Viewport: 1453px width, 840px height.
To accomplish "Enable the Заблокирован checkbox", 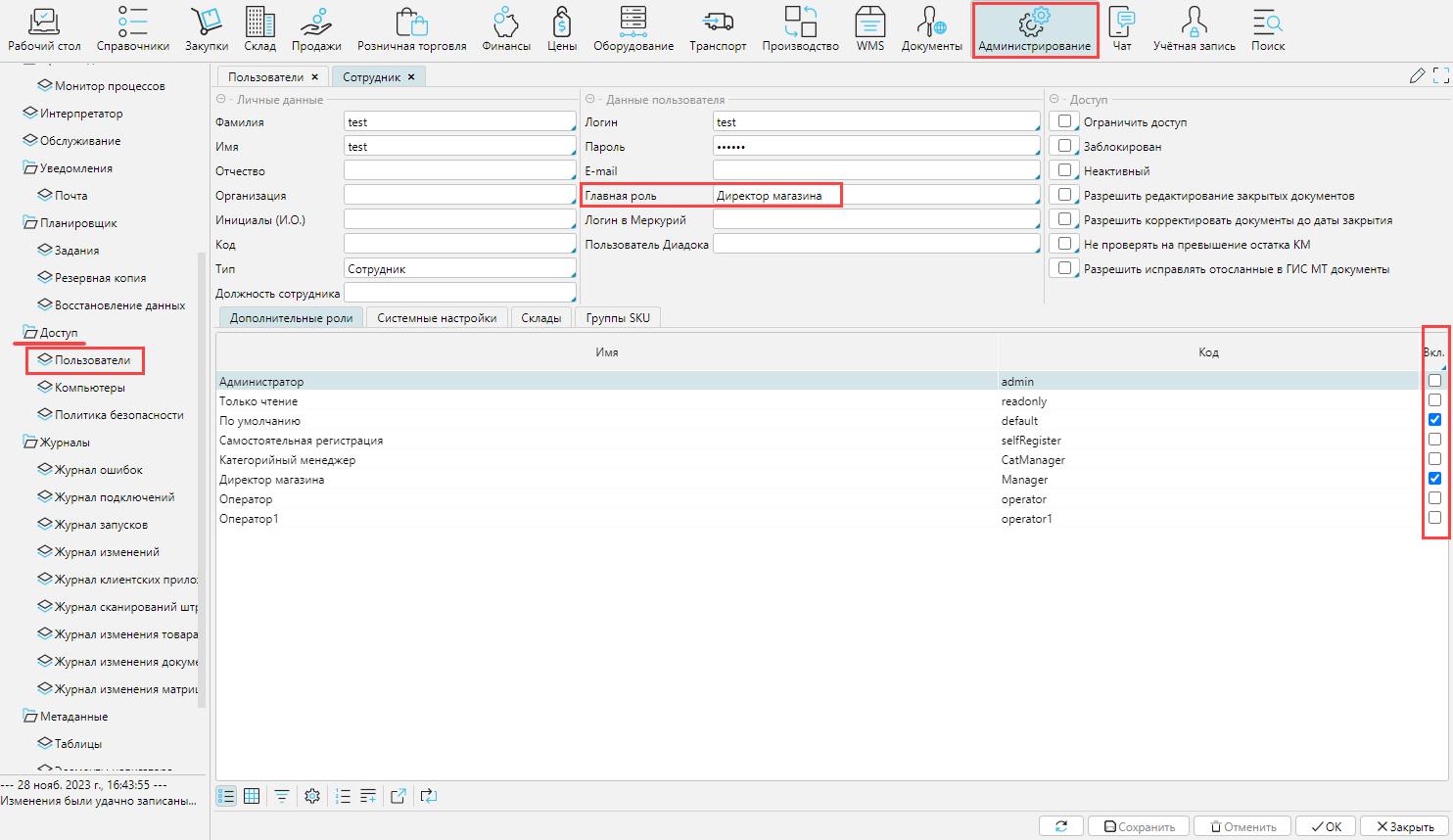I will click(x=1064, y=146).
